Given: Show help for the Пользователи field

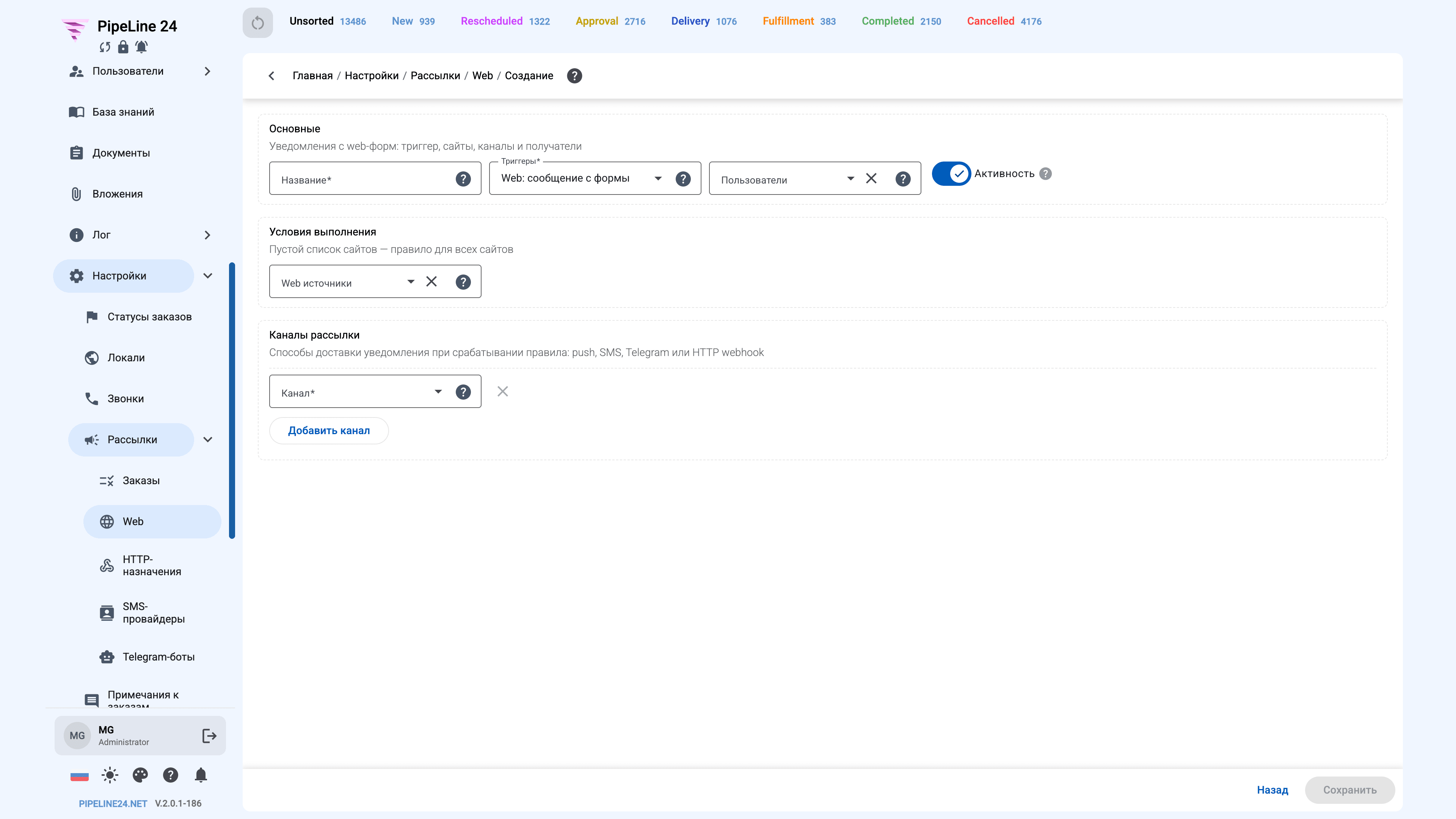Looking at the screenshot, I should (903, 179).
